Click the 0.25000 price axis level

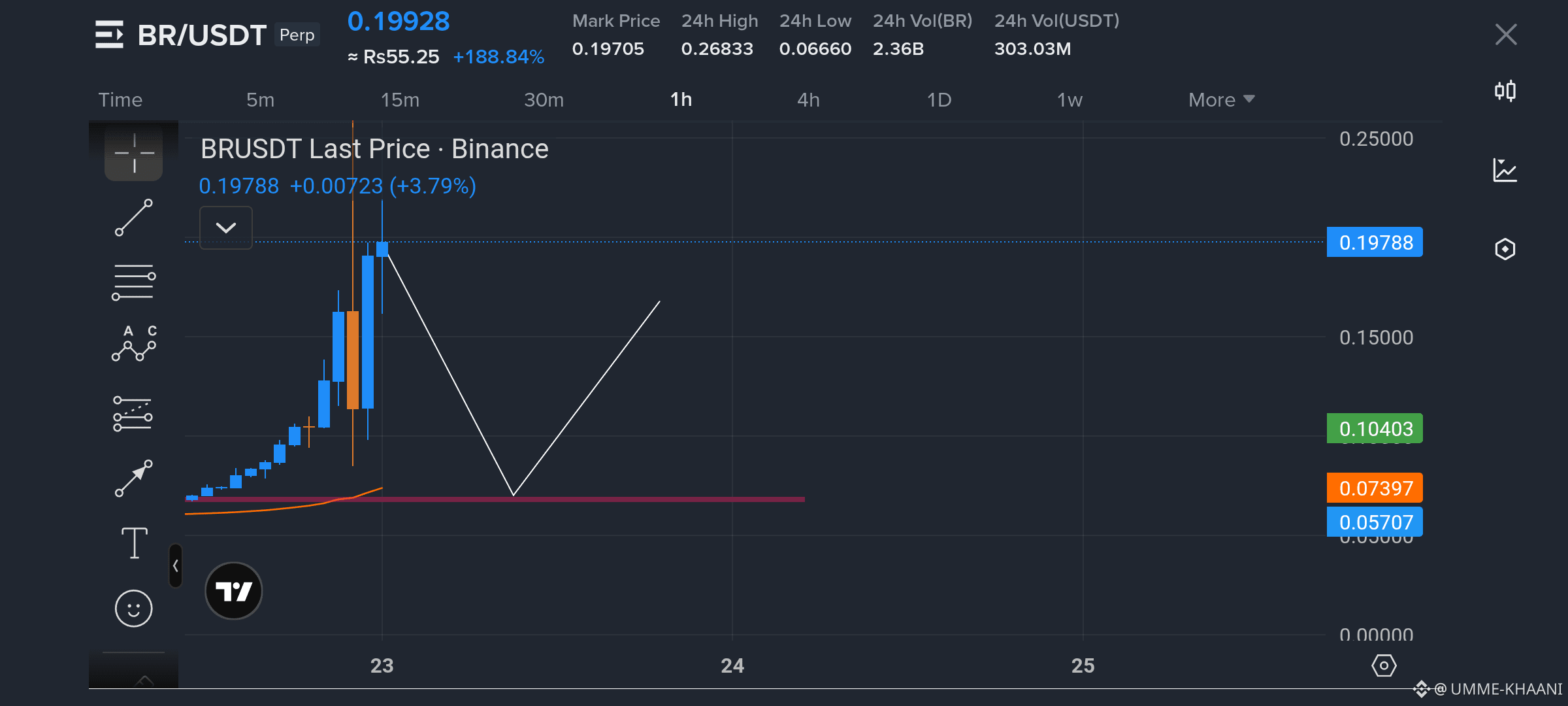click(x=1376, y=139)
